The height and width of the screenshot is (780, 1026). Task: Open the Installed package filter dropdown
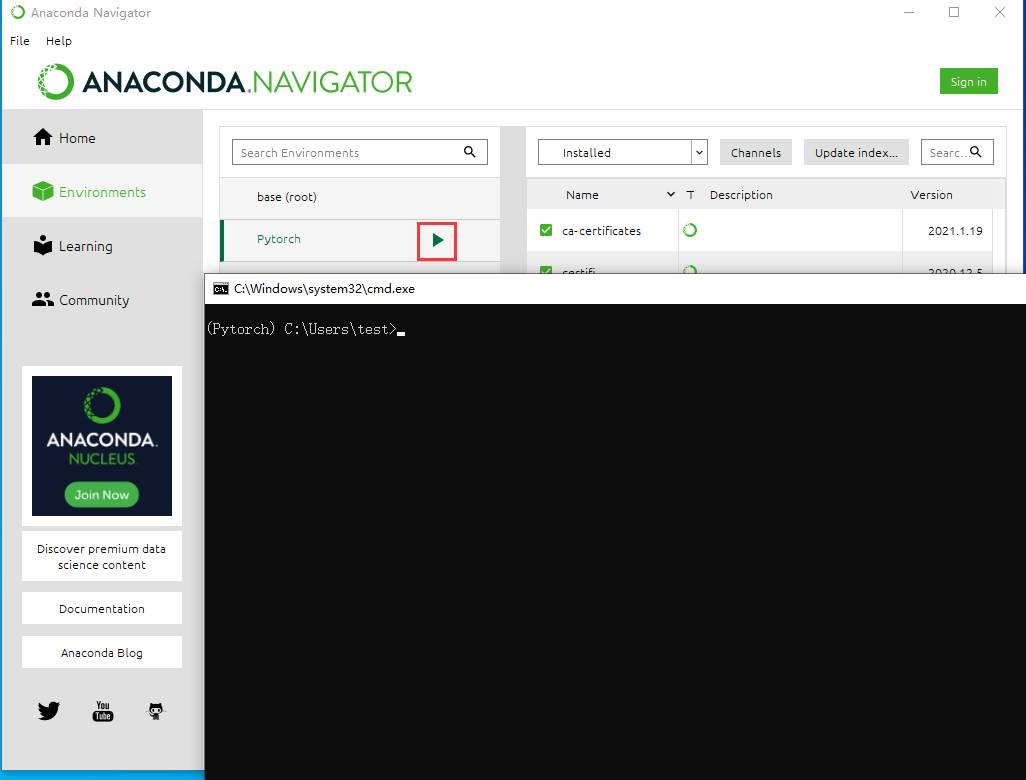click(622, 152)
